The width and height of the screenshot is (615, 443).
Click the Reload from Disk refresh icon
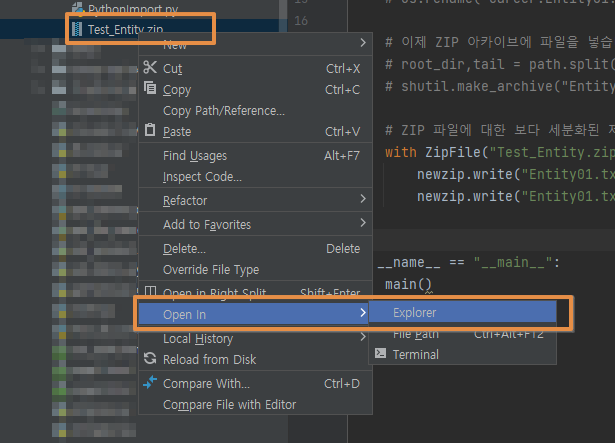point(150,358)
